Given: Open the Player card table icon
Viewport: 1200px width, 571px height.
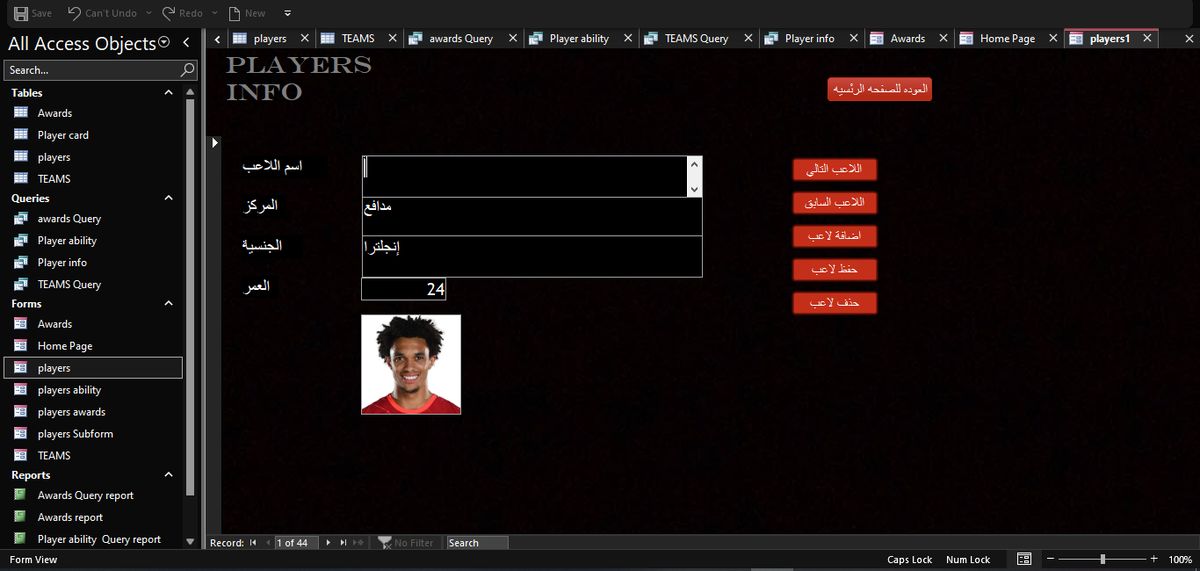Looking at the screenshot, I should 21,135.
